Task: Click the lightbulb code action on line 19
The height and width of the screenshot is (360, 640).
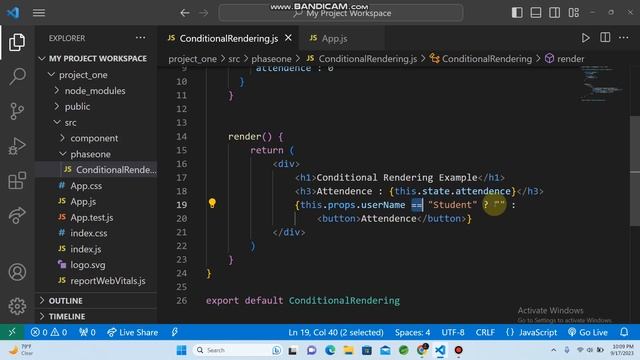Action: click(x=212, y=203)
